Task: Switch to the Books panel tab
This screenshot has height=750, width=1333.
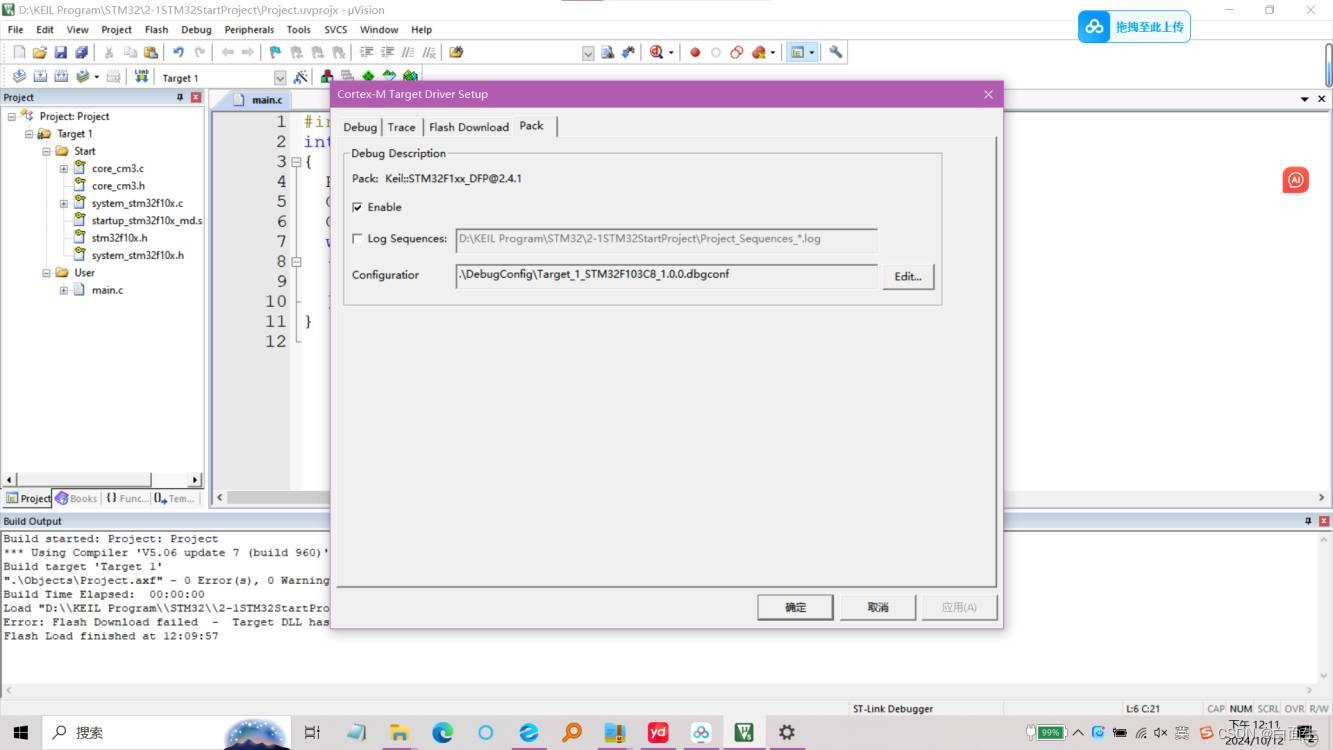Action: click(x=77, y=498)
